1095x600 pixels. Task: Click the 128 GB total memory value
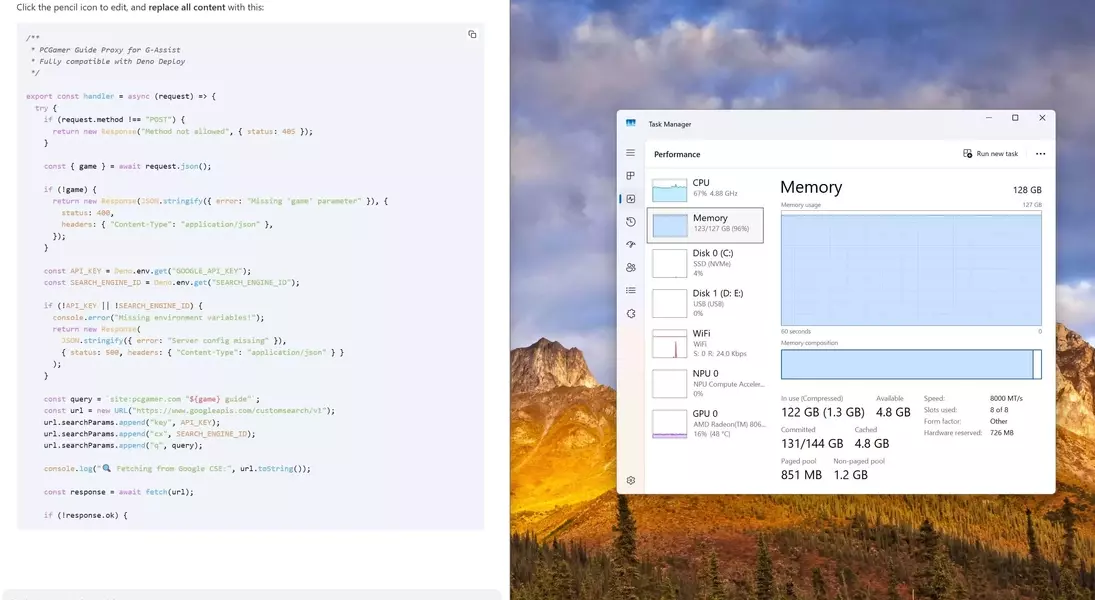point(1027,190)
